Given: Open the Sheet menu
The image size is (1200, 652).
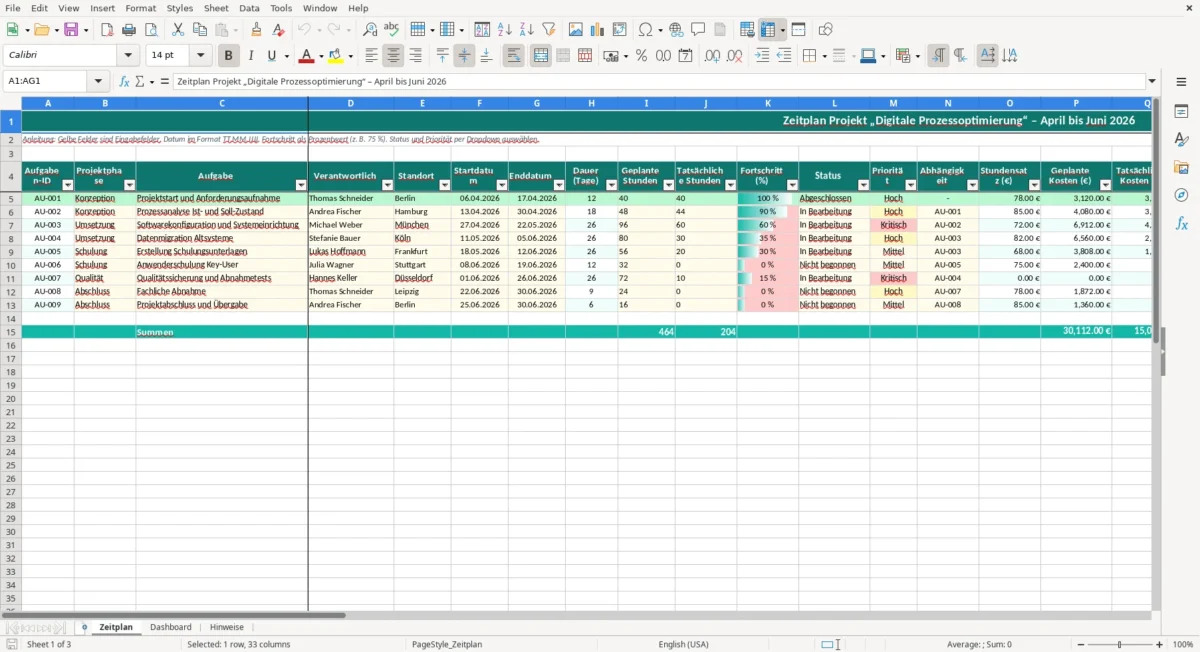Looking at the screenshot, I should click(216, 8).
